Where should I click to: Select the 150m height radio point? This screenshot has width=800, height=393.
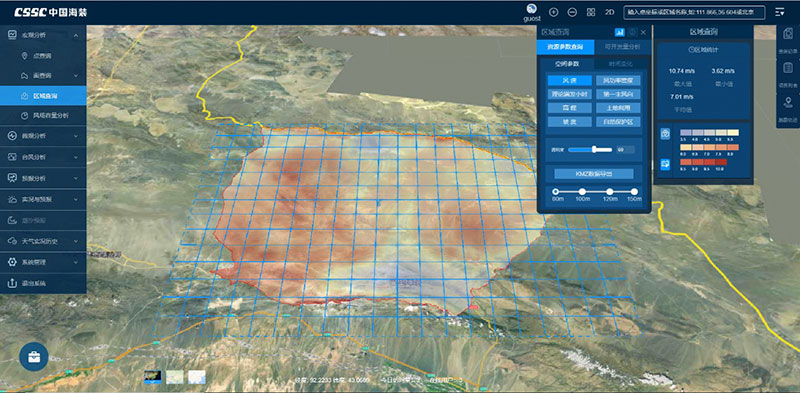click(x=634, y=191)
